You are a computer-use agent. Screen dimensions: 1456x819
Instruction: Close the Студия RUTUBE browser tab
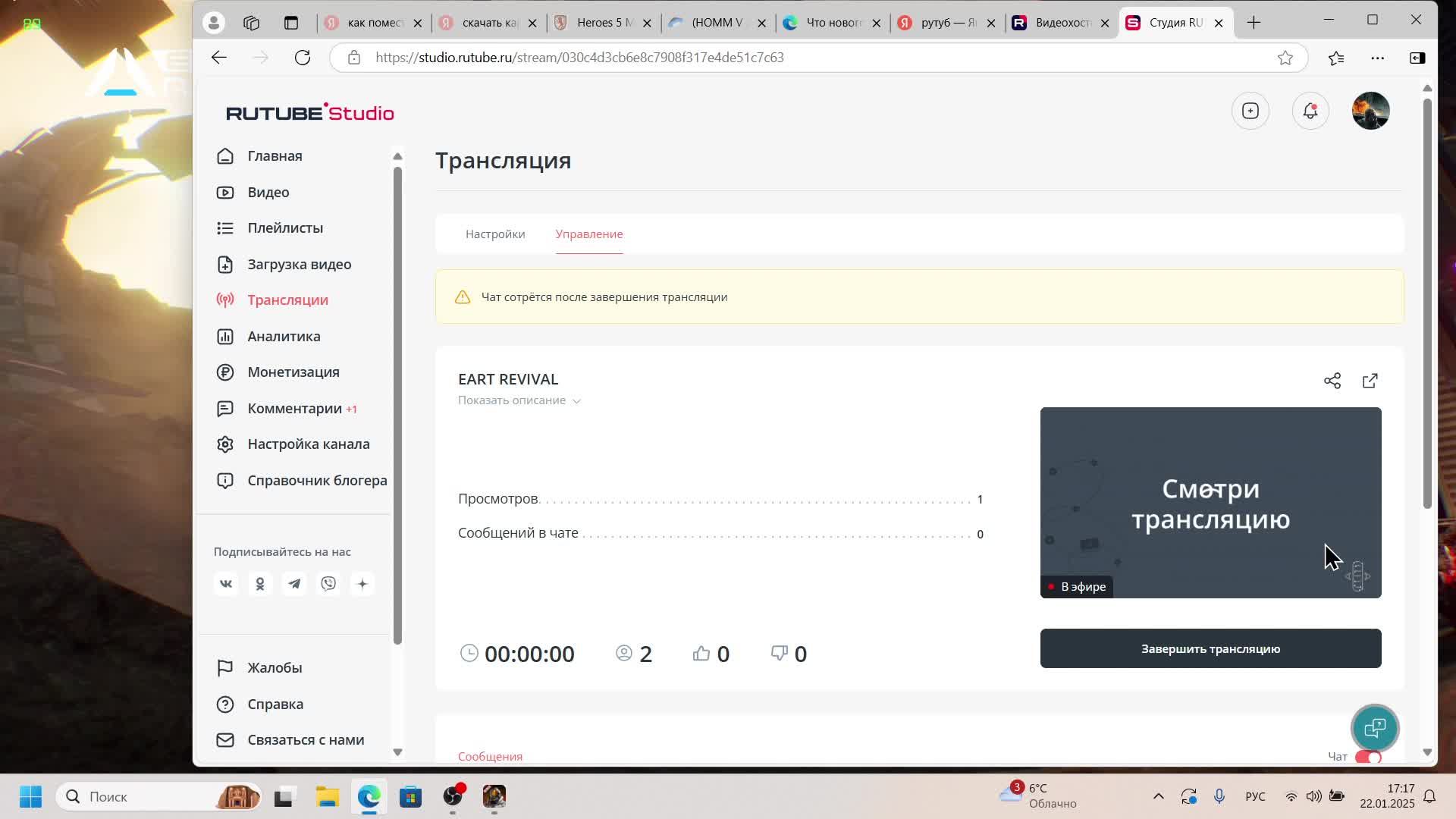(x=1219, y=23)
